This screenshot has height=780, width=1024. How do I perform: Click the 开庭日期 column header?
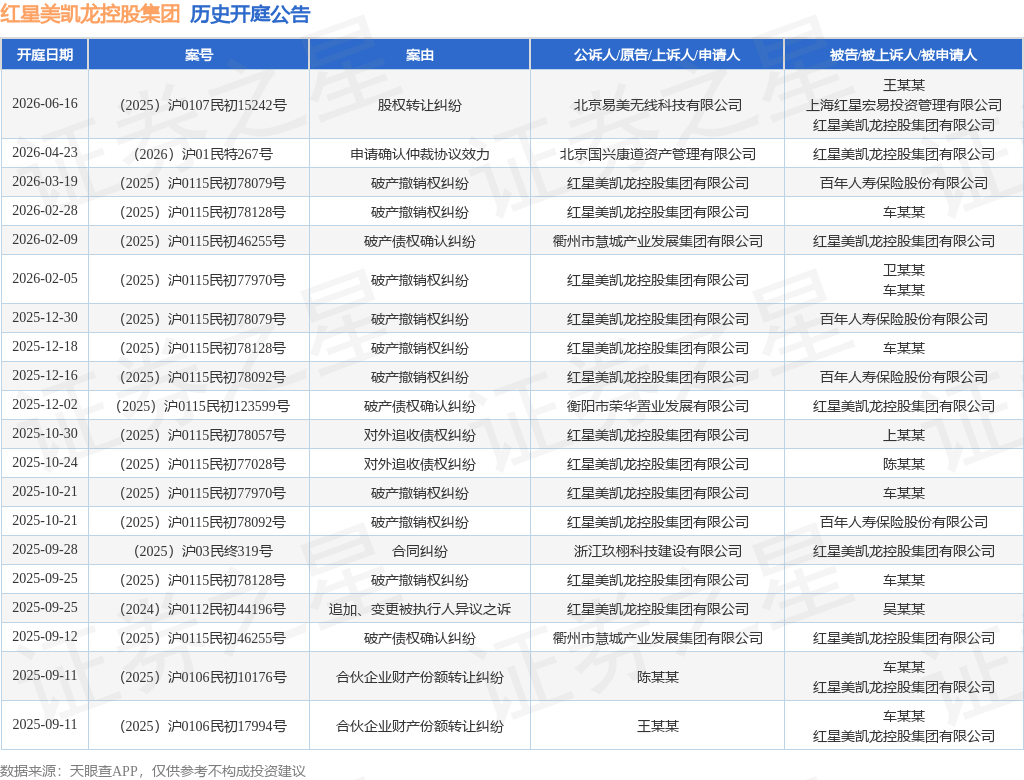tap(44, 55)
